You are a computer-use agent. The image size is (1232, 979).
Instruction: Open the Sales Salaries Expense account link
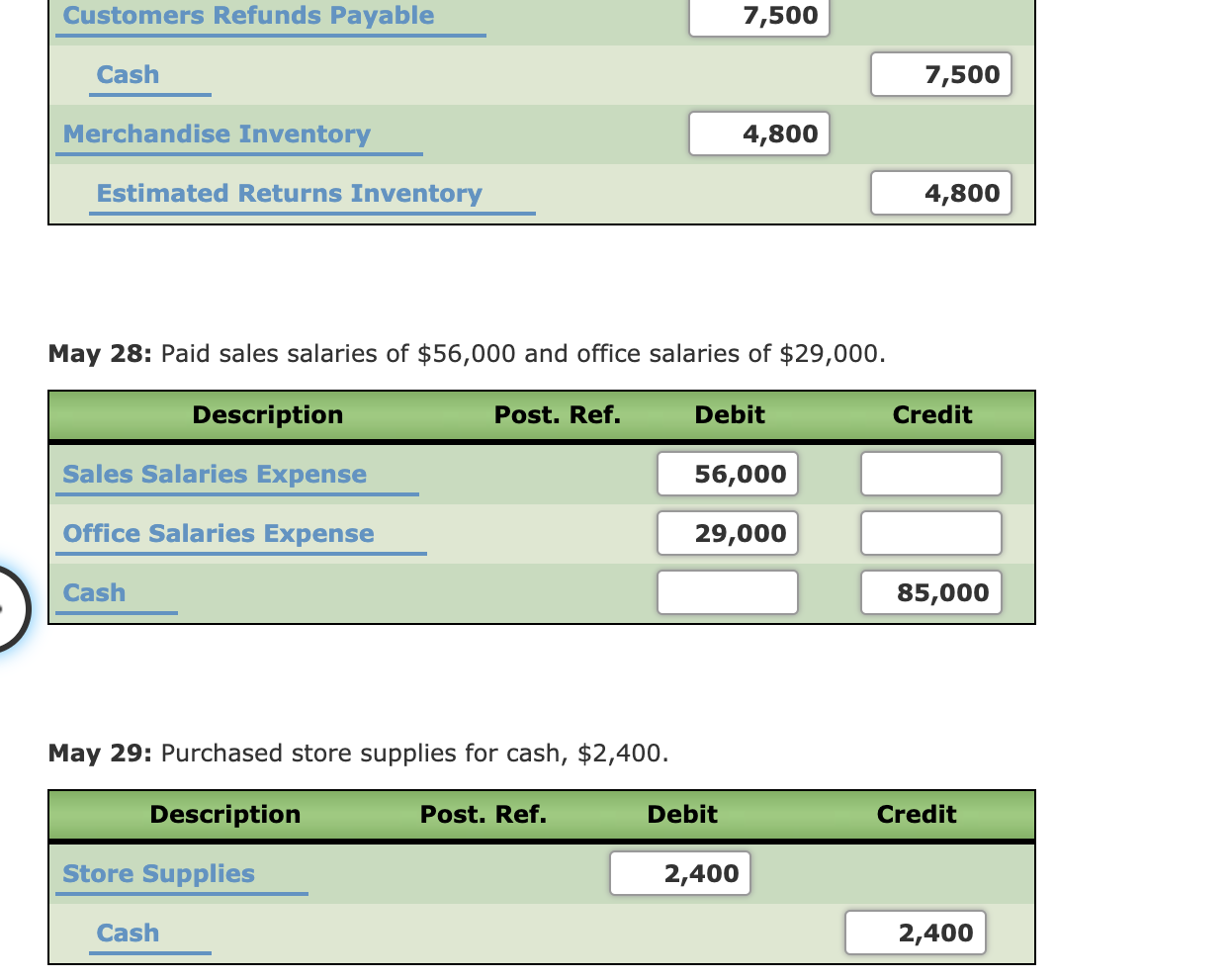[214, 474]
